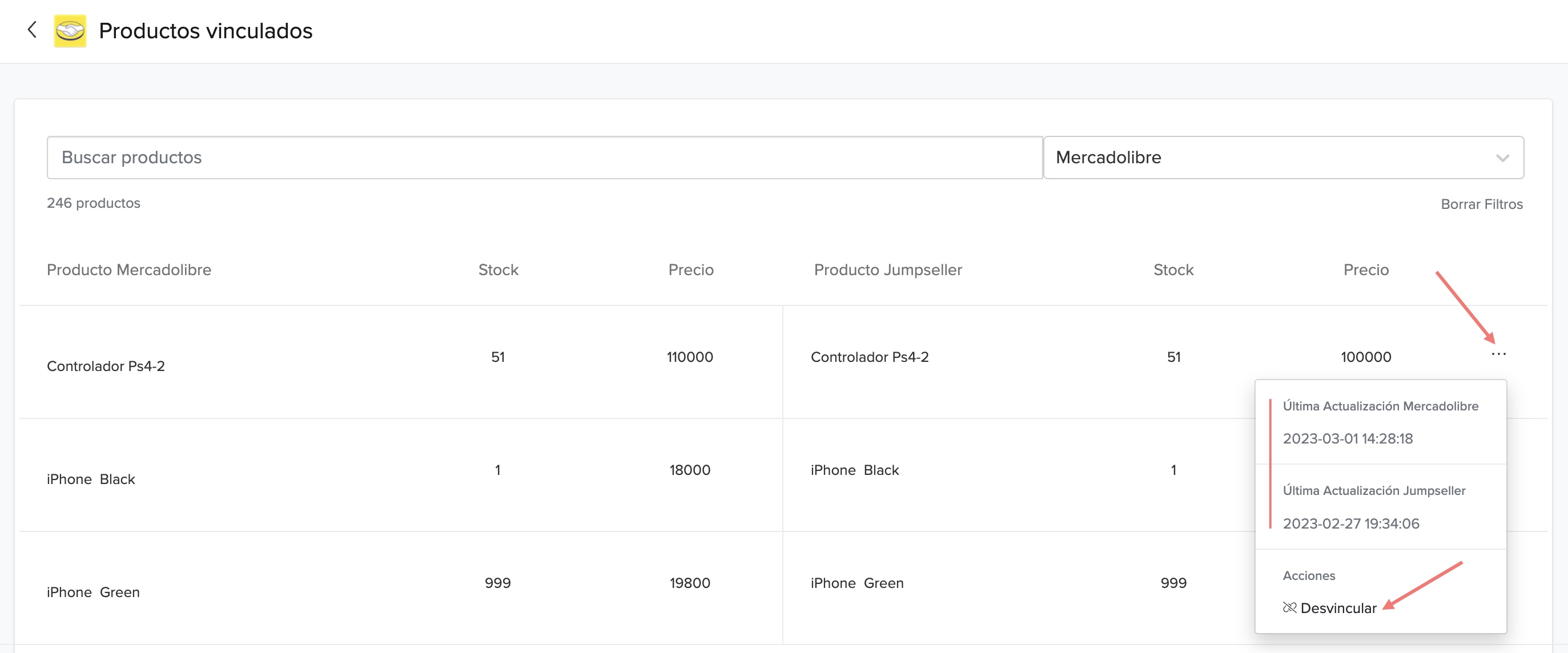
Task: Click iPhone Black in the Jumpseller column
Action: (x=855, y=470)
